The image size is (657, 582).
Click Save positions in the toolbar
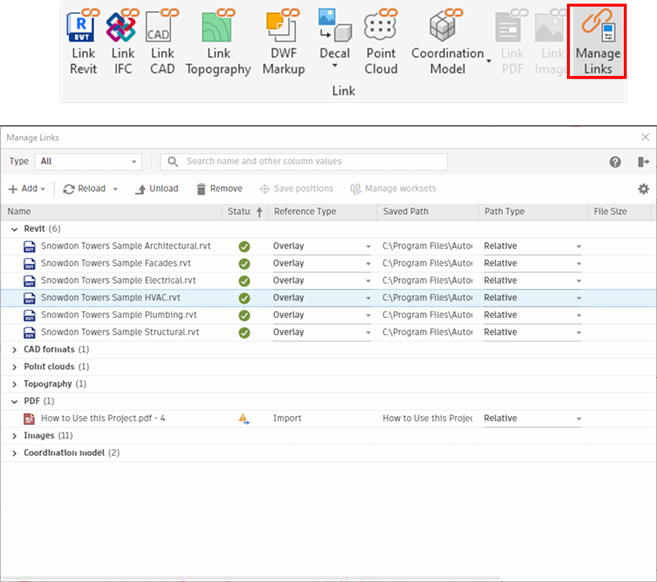tap(296, 189)
